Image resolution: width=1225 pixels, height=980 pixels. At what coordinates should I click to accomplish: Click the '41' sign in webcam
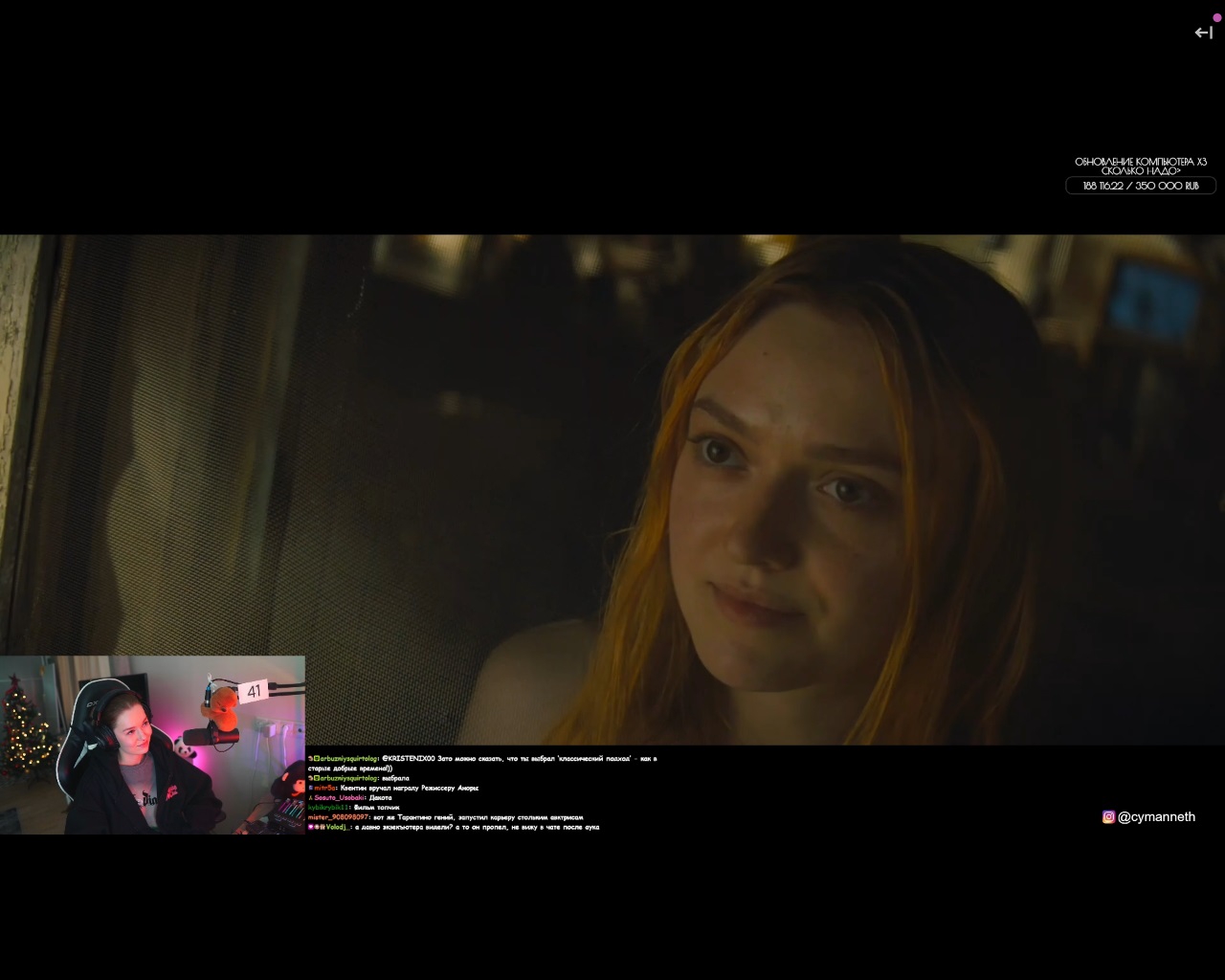(x=254, y=691)
